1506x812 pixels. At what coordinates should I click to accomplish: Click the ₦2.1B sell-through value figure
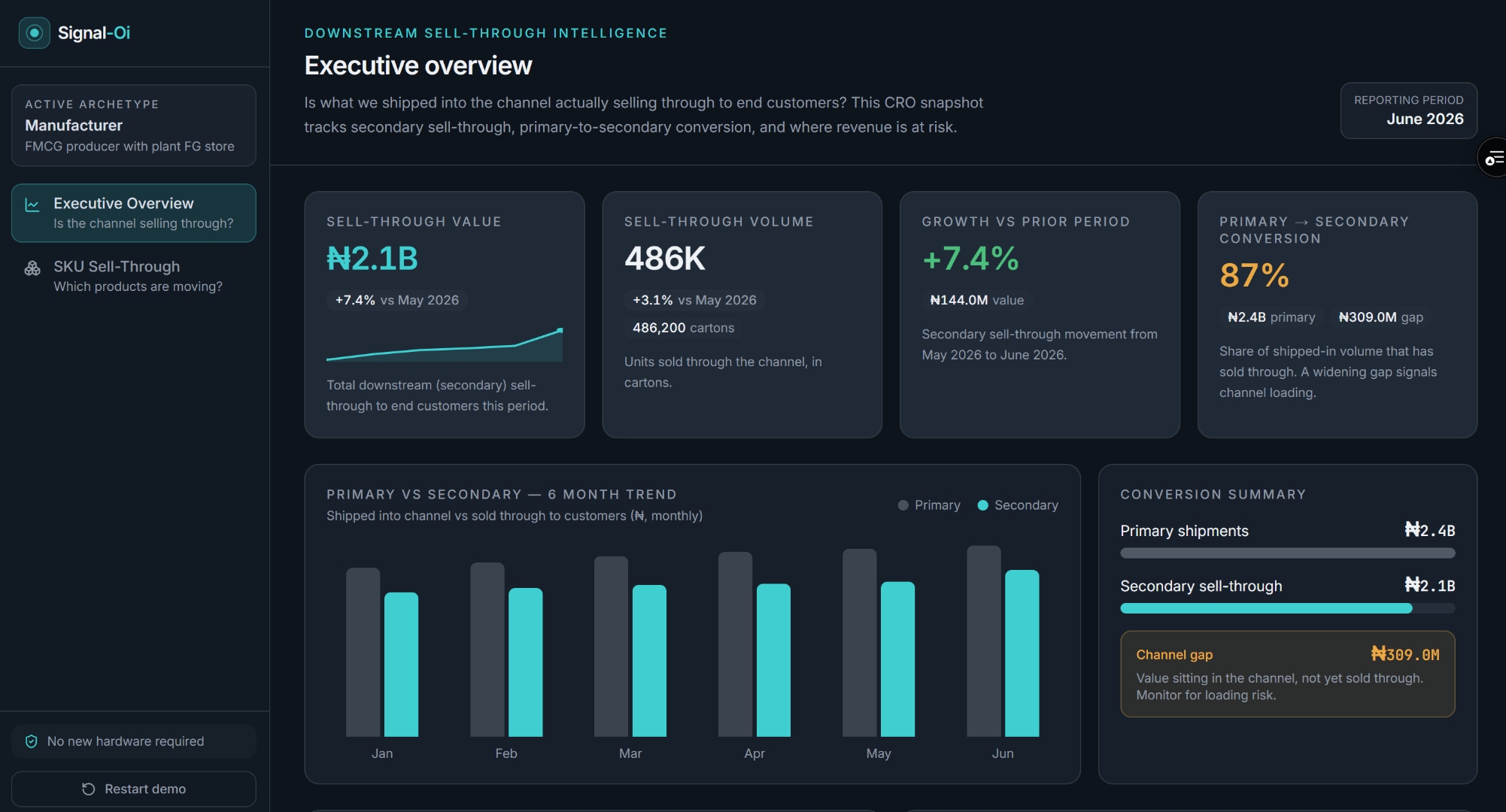pos(372,259)
